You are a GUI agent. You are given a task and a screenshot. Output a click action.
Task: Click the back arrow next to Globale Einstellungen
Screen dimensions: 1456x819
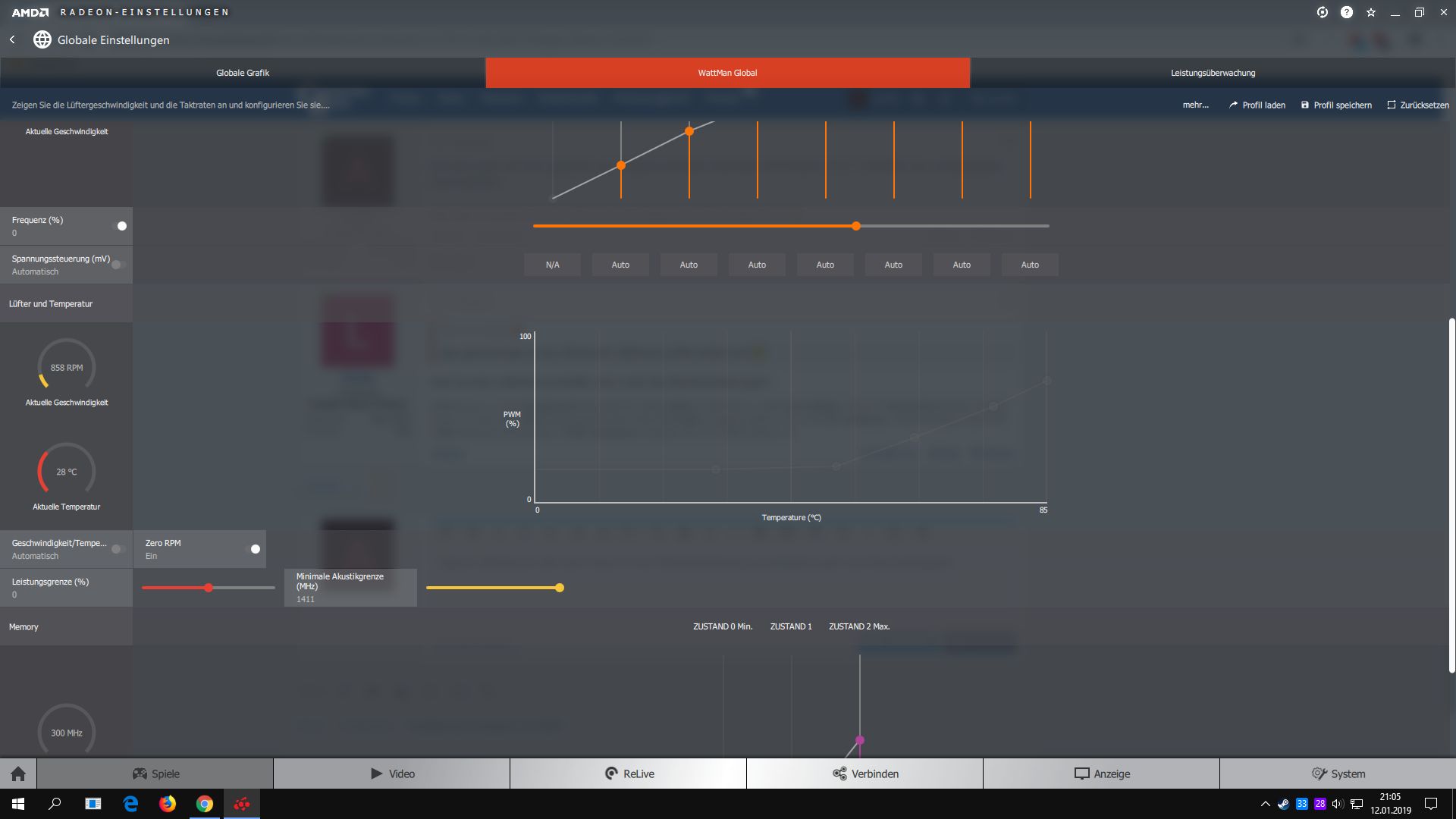click(x=12, y=39)
